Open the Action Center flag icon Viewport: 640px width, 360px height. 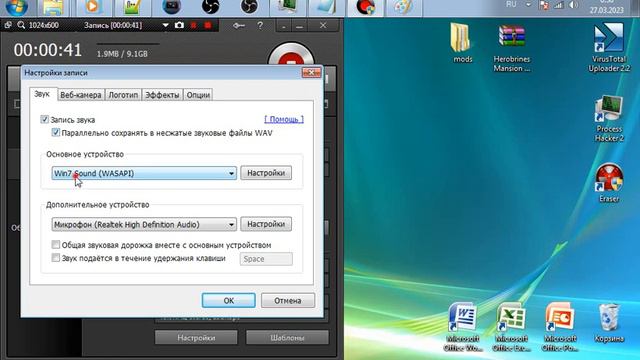pos(544,5)
